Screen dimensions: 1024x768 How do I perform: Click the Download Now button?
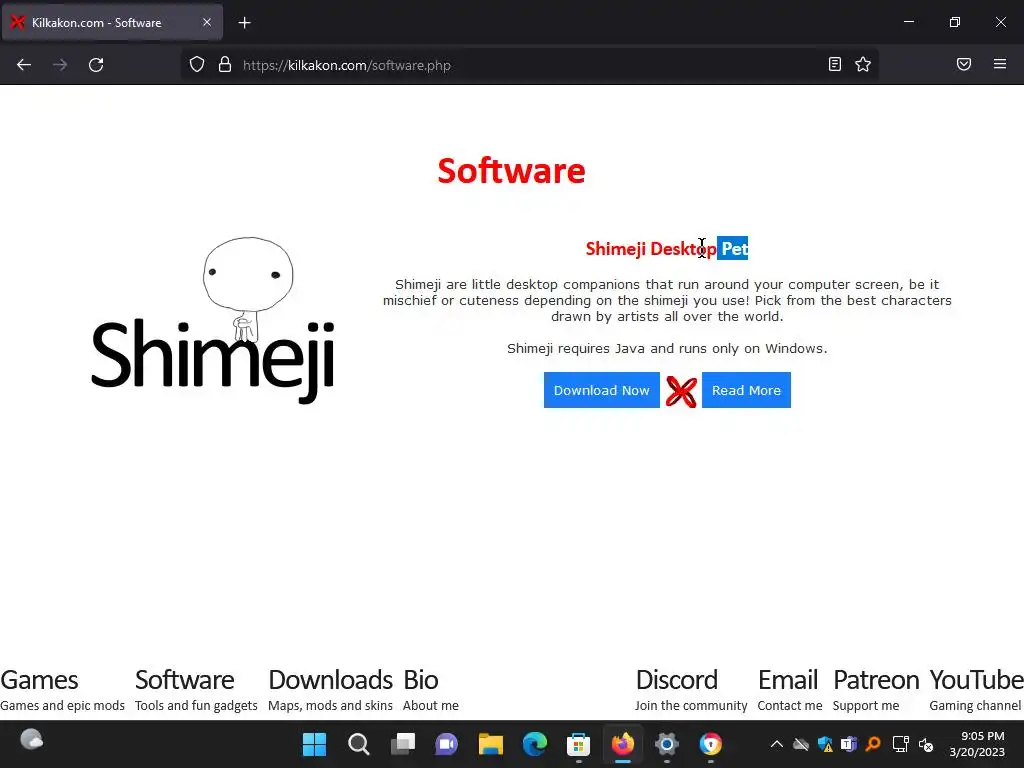[601, 390]
